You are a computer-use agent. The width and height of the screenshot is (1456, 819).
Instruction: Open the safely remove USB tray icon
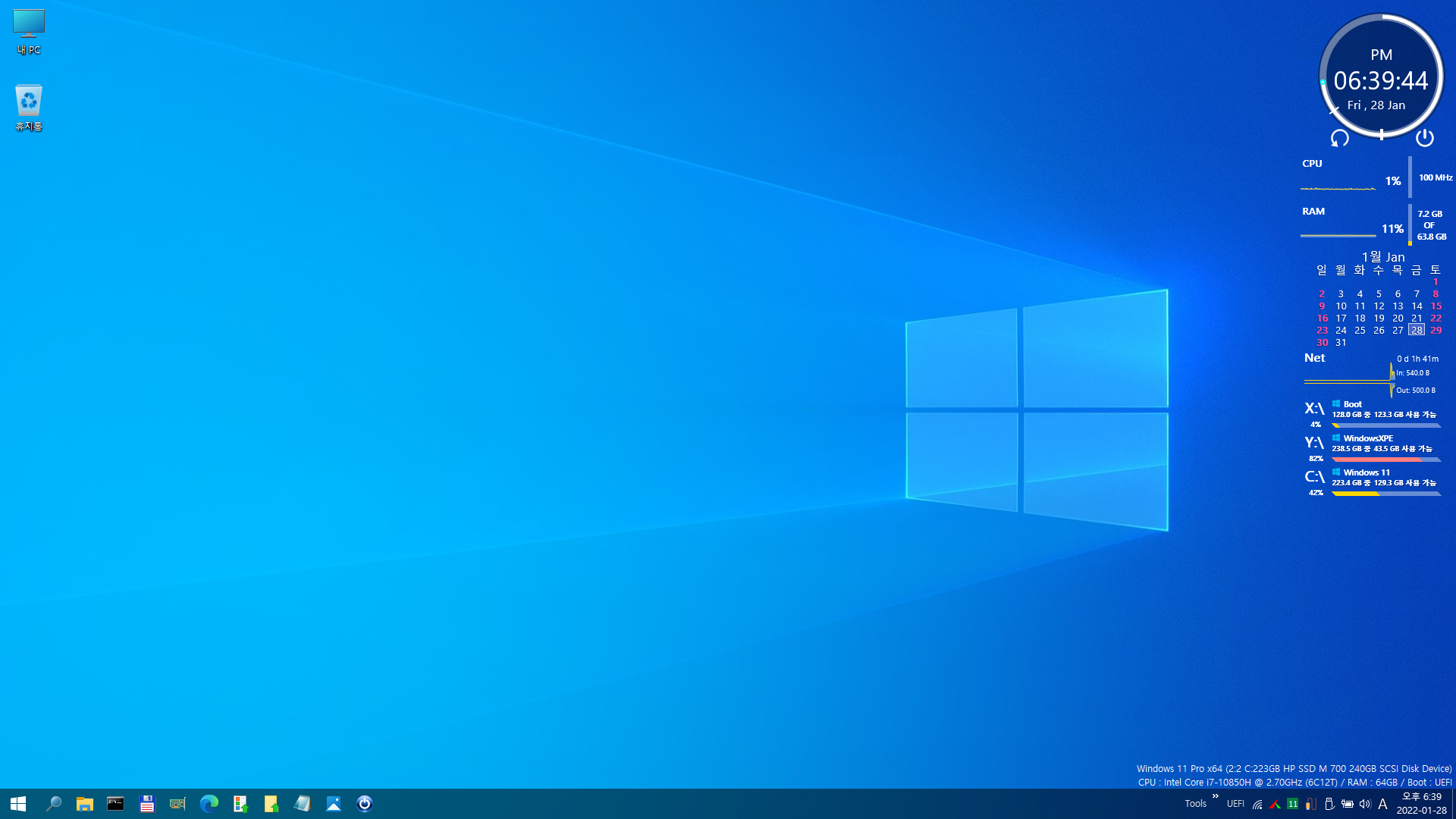[x=1329, y=805]
